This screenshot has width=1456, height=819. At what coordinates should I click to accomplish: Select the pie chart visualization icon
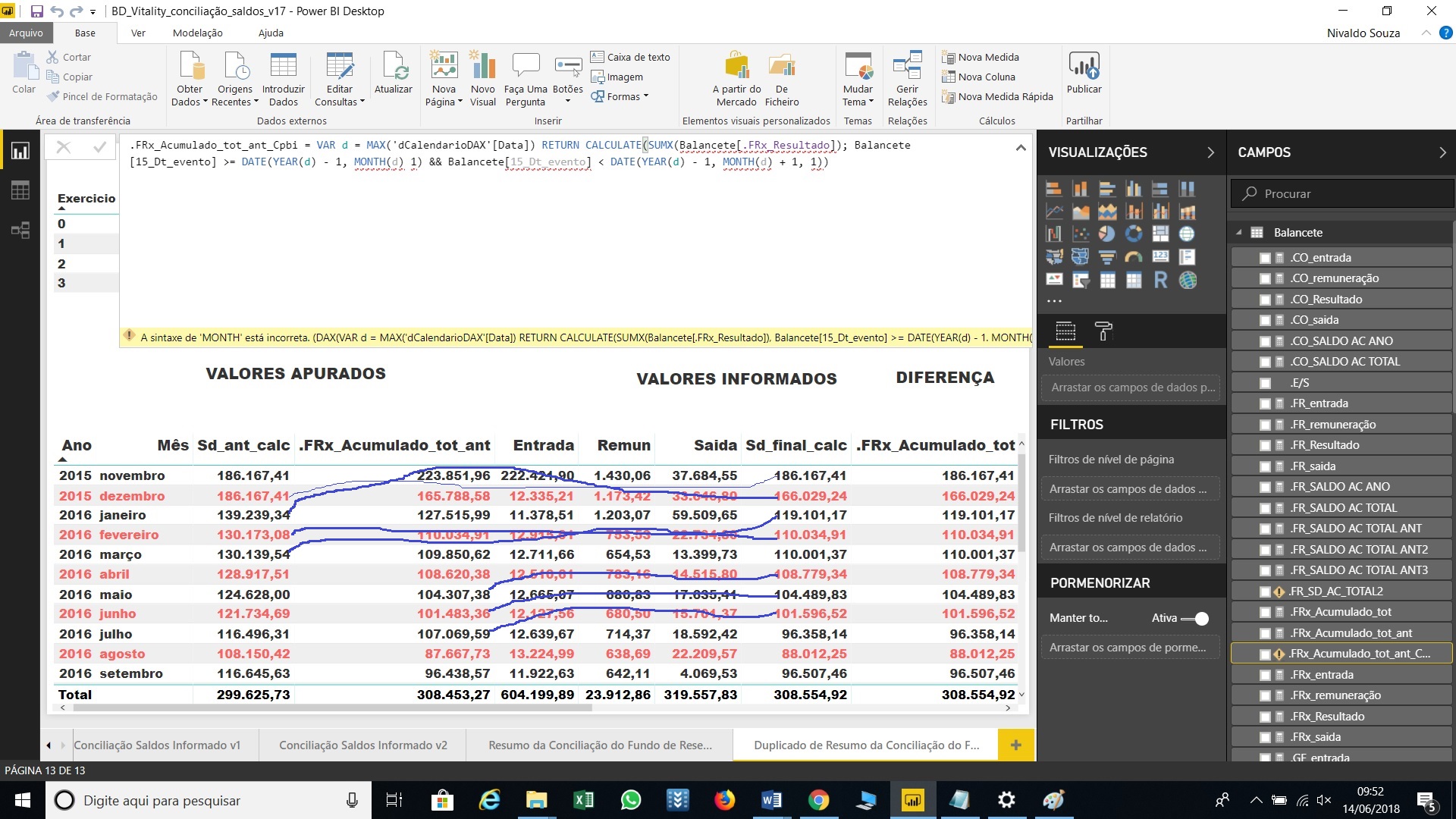[x=1107, y=234]
